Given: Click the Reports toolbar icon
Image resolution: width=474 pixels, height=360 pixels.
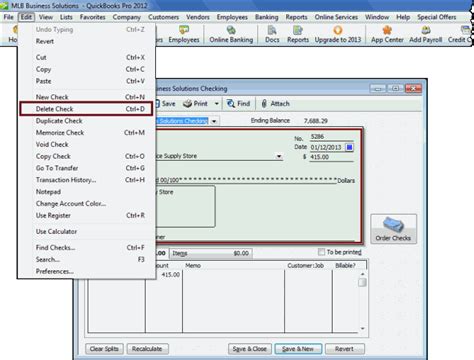Looking at the screenshot, I should tap(298, 35).
